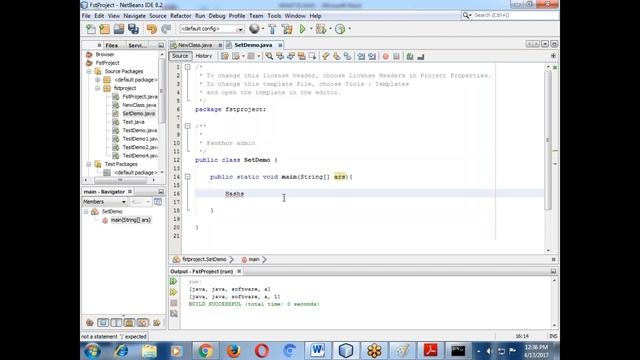Click the New Project toolbar icon
The height and width of the screenshot is (360, 640).
point(104,29)
